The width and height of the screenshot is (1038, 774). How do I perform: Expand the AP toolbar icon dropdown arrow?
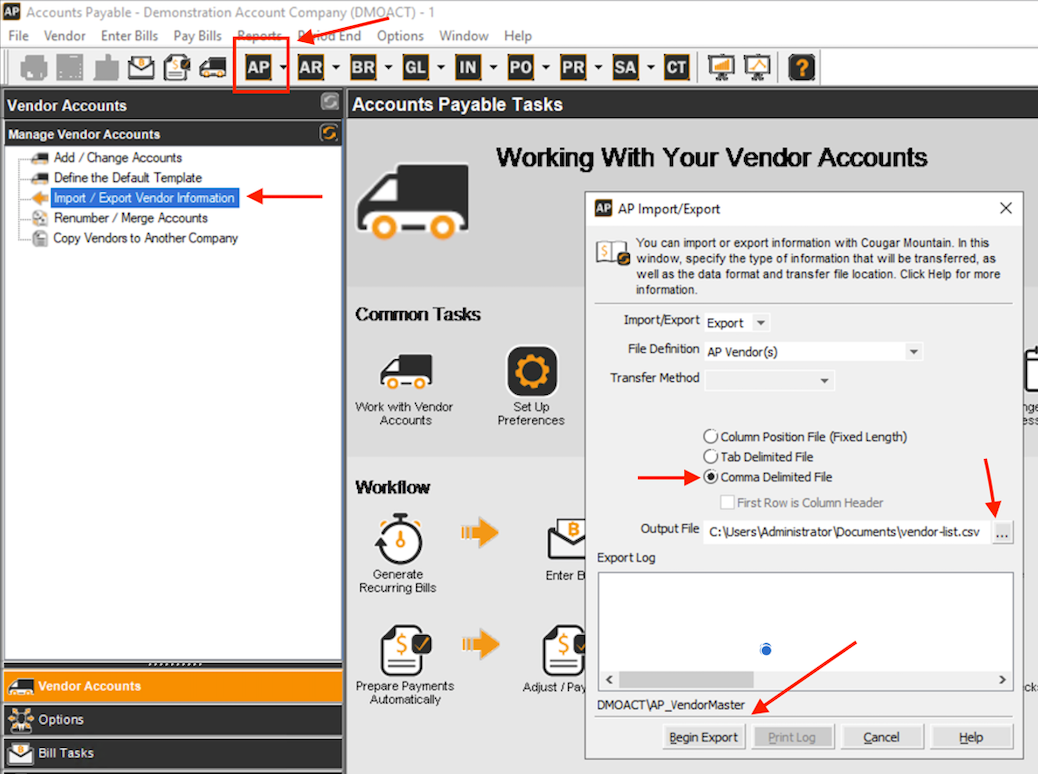pos(283,67)
